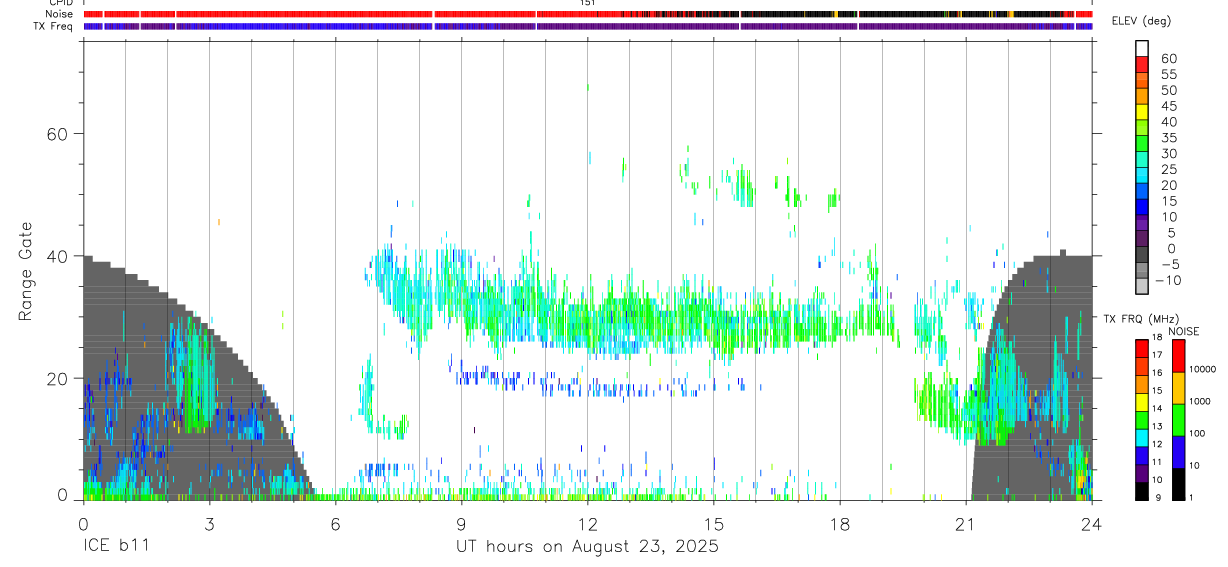Click the light gray bottom swatch of the ELEV bar
This screenshot has width=1228, height=567.
[1142, 285]
